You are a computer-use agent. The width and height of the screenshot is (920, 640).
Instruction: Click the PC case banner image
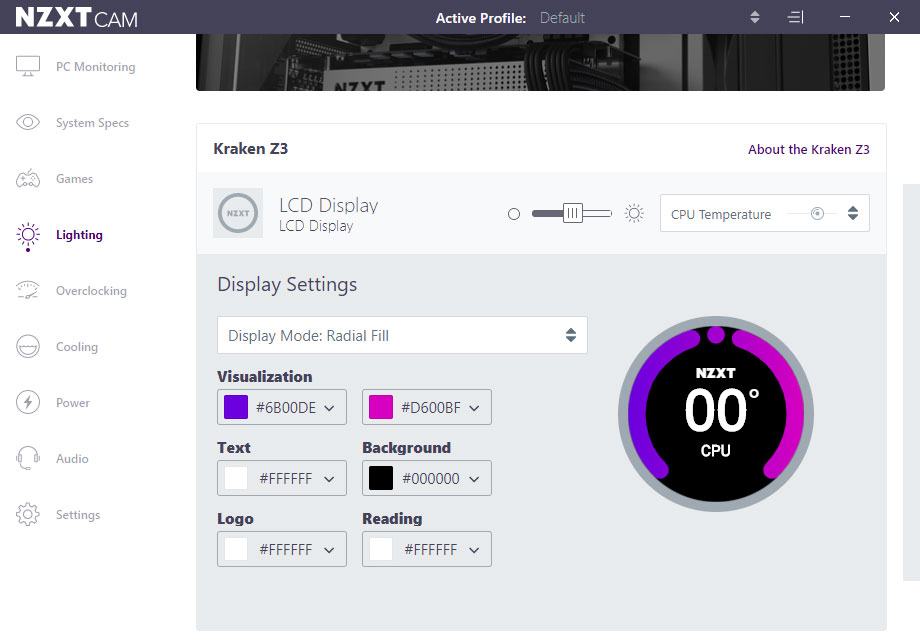pos(540,62)
